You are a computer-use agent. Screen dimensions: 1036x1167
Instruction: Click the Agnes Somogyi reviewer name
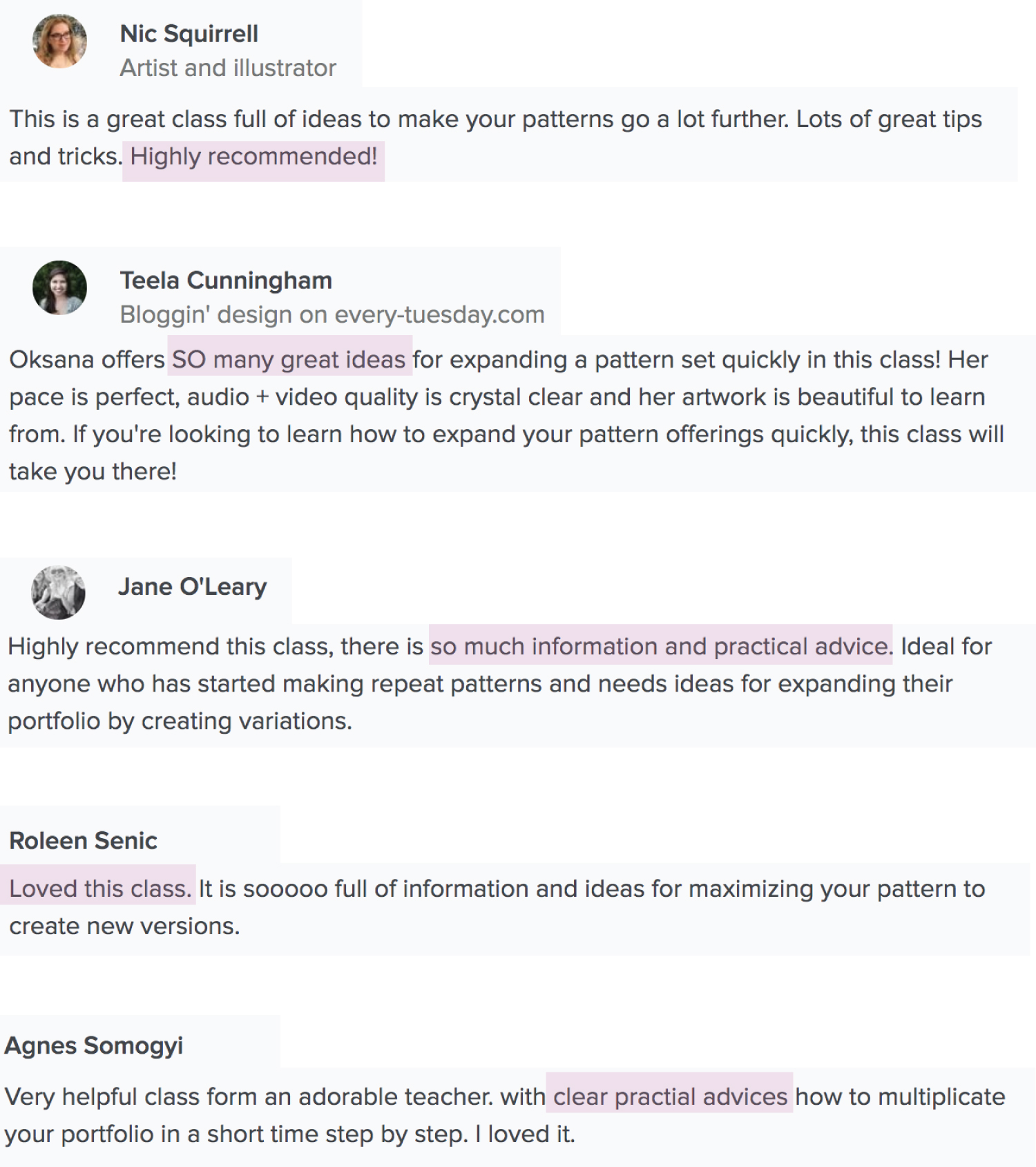[x=93, y=1045]
